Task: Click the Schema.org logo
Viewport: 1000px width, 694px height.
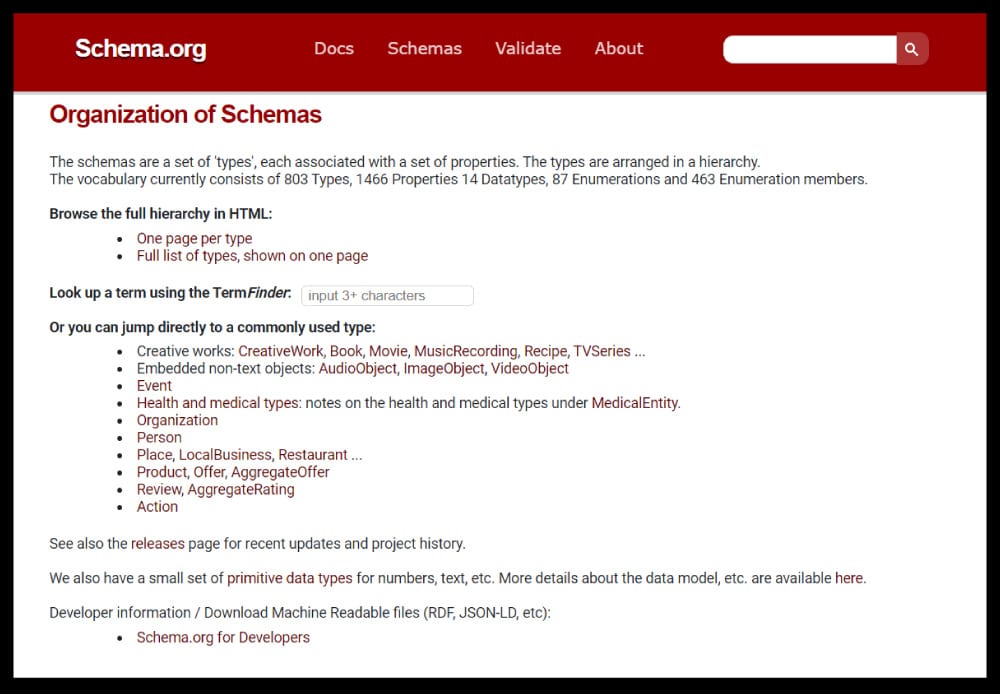Action: tap(140, 48)
